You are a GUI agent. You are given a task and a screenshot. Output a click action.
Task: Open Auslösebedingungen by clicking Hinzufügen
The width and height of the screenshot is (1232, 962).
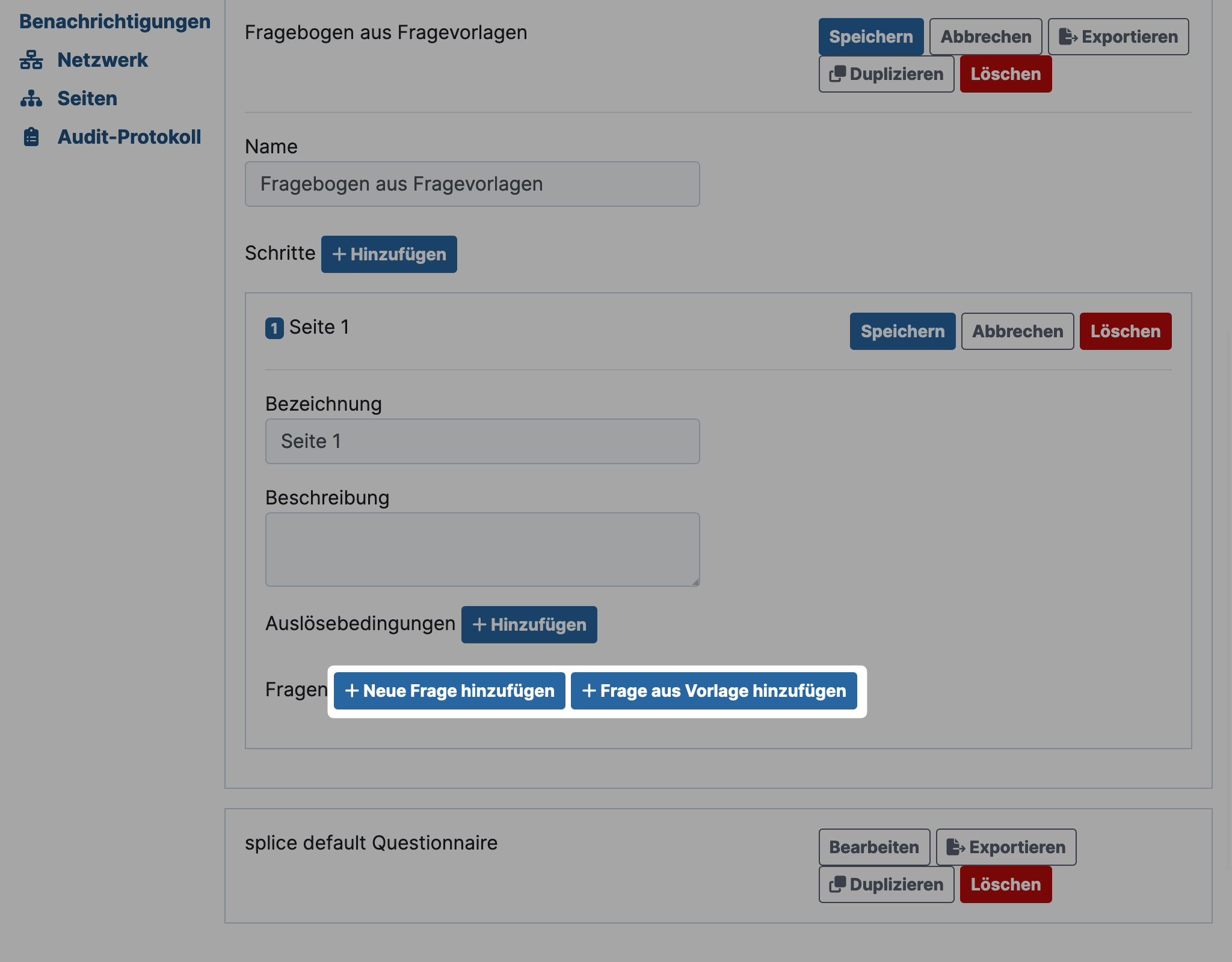click(x=528, y=624)
